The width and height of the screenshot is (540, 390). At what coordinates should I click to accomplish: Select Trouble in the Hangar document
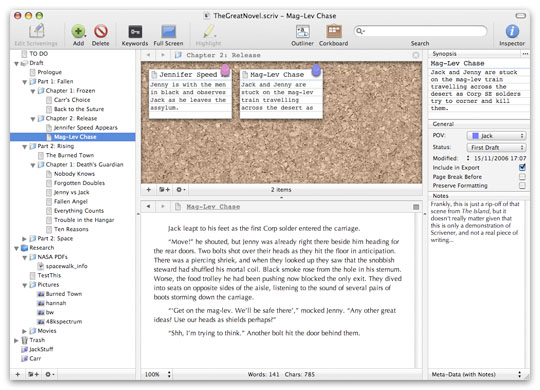click(x=84, y=220)
